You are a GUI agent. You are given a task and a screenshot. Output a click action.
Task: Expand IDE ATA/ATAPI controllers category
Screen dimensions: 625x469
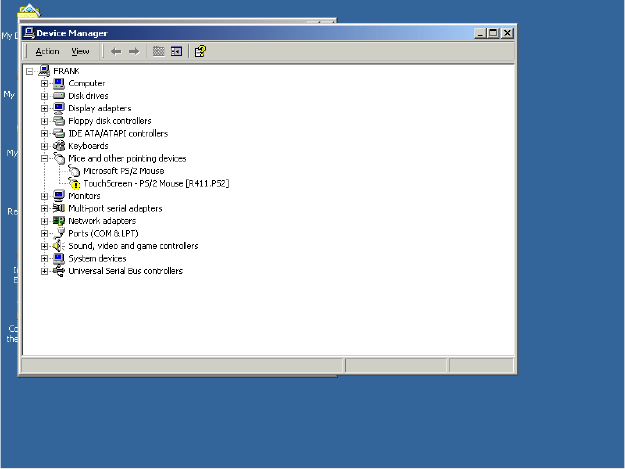[44, 133]
